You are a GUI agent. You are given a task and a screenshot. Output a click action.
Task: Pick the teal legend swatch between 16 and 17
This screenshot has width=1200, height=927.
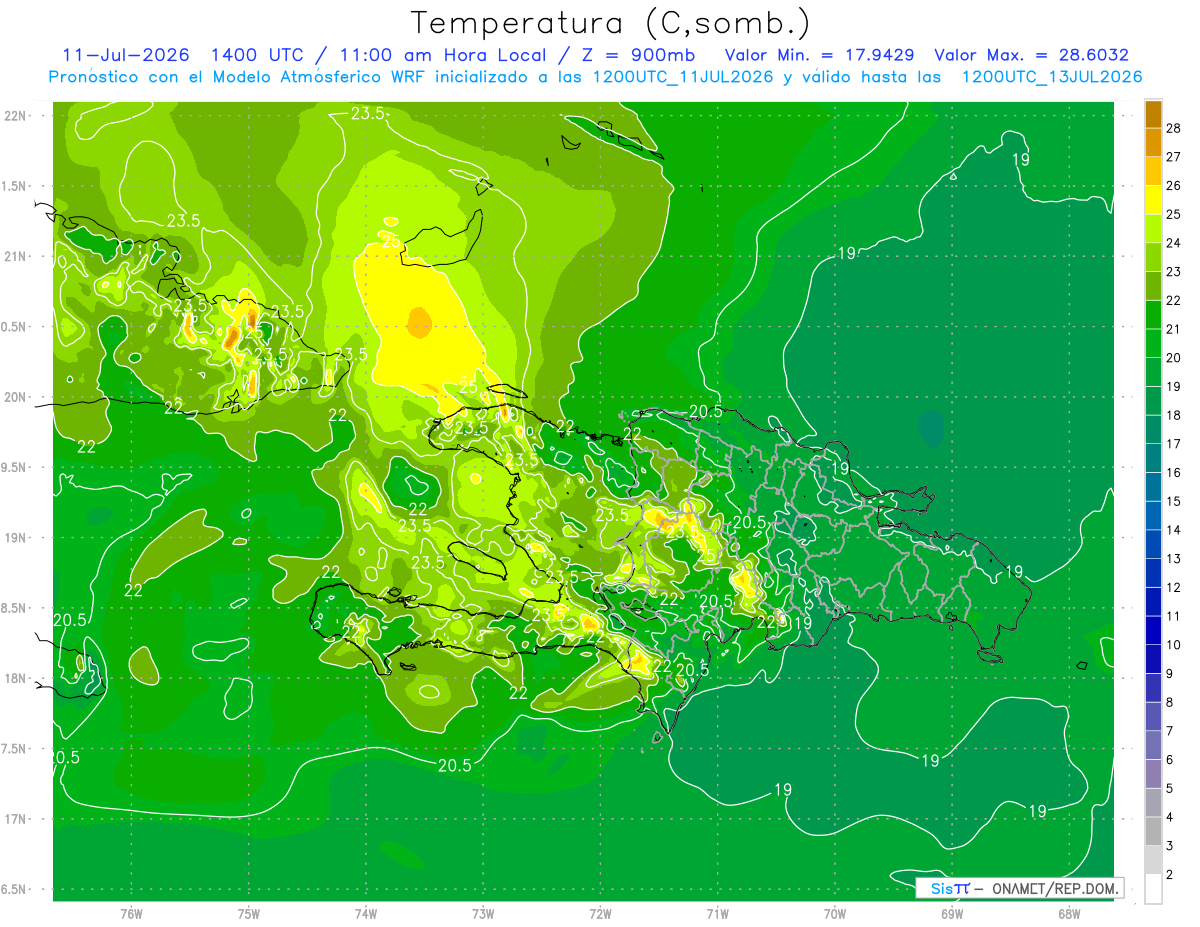click(1153, 458)
